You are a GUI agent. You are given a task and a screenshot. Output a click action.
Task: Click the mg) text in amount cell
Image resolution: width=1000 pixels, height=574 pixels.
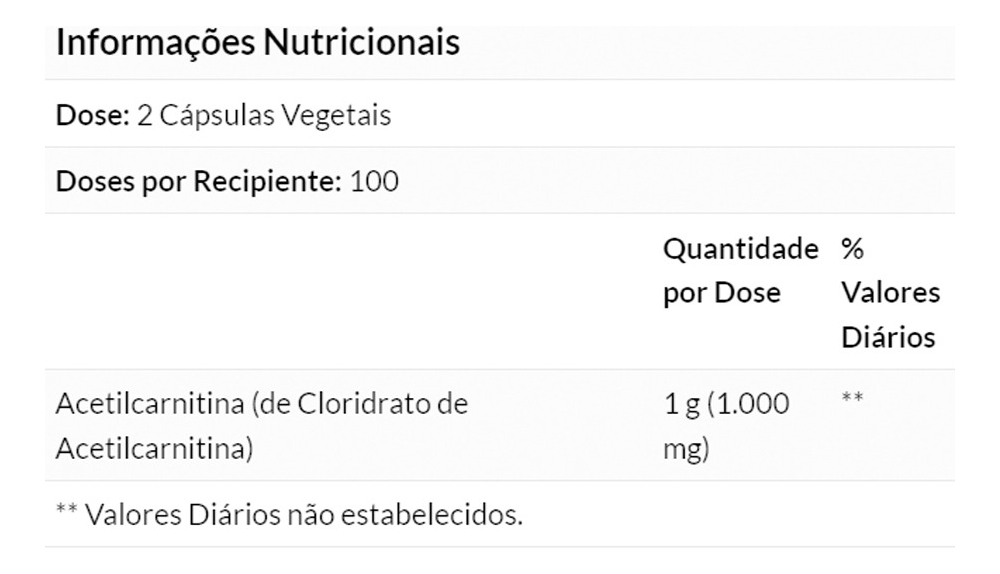tap(685, 449)
